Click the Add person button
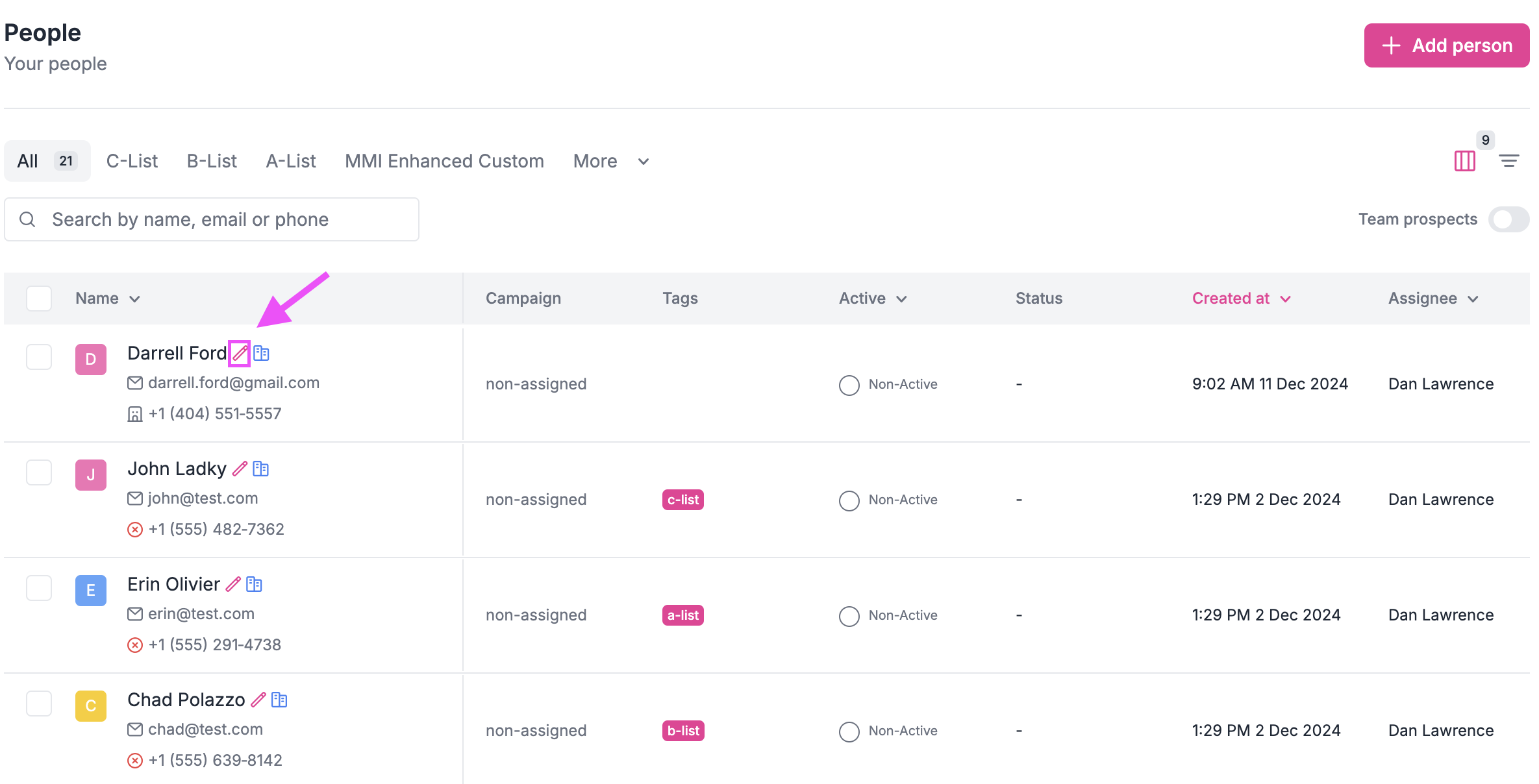Viewport: 1539px width, 784px height. point(1447,45)
